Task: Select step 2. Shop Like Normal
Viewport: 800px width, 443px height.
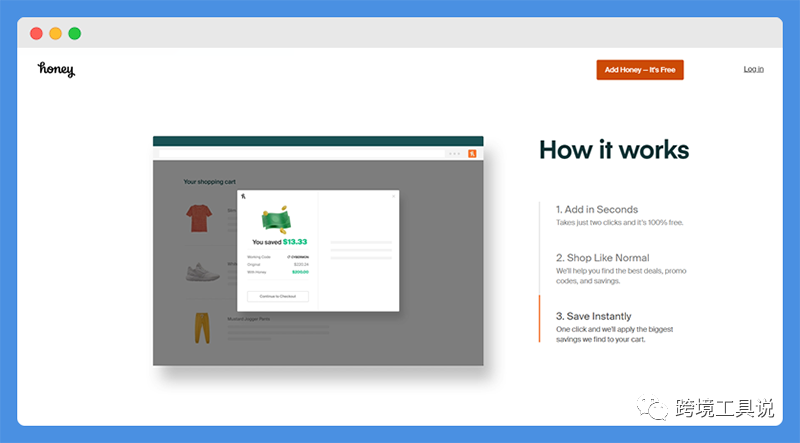Action: click(603, 258)
